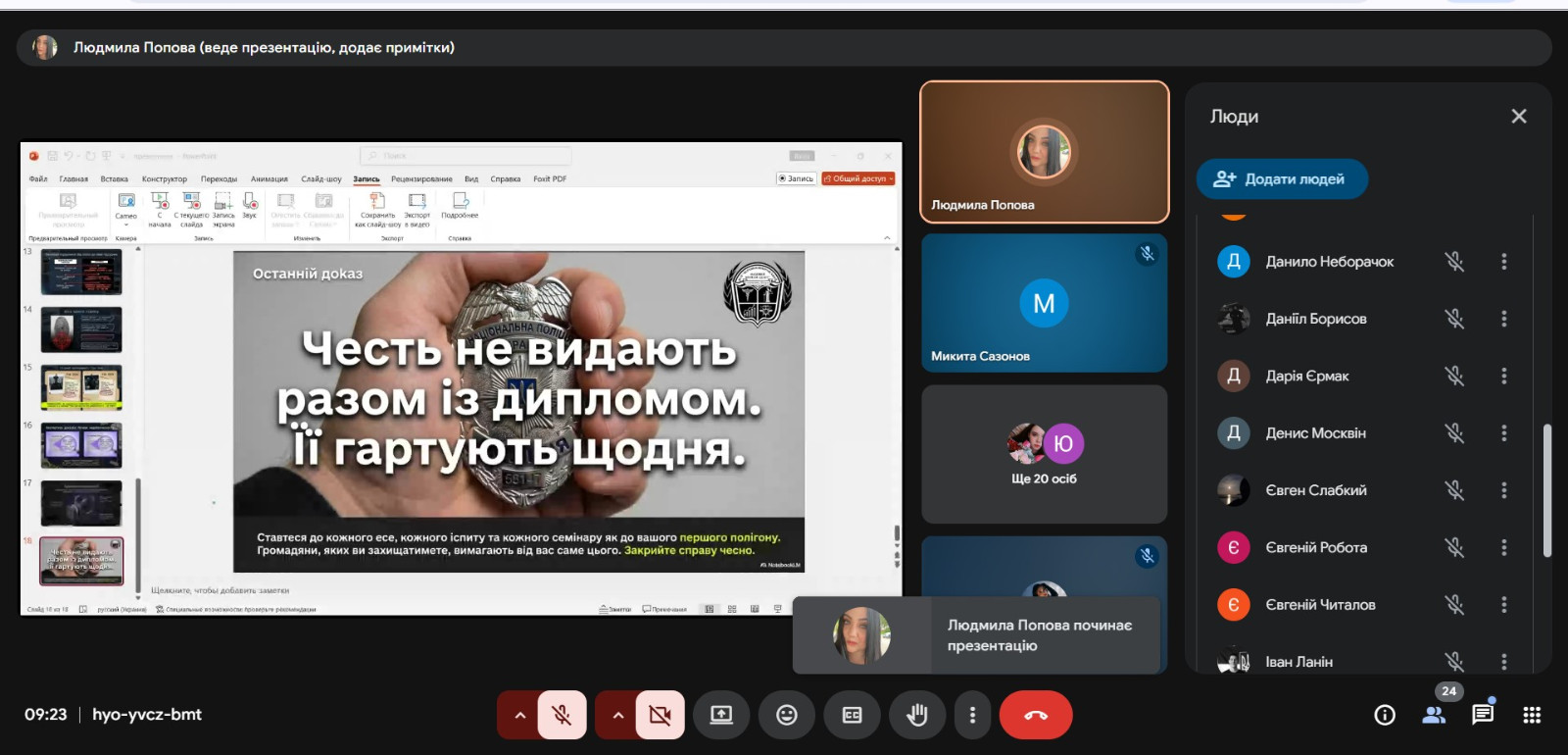Open options for Євгеній Читалов

(x=1504, y=604)
